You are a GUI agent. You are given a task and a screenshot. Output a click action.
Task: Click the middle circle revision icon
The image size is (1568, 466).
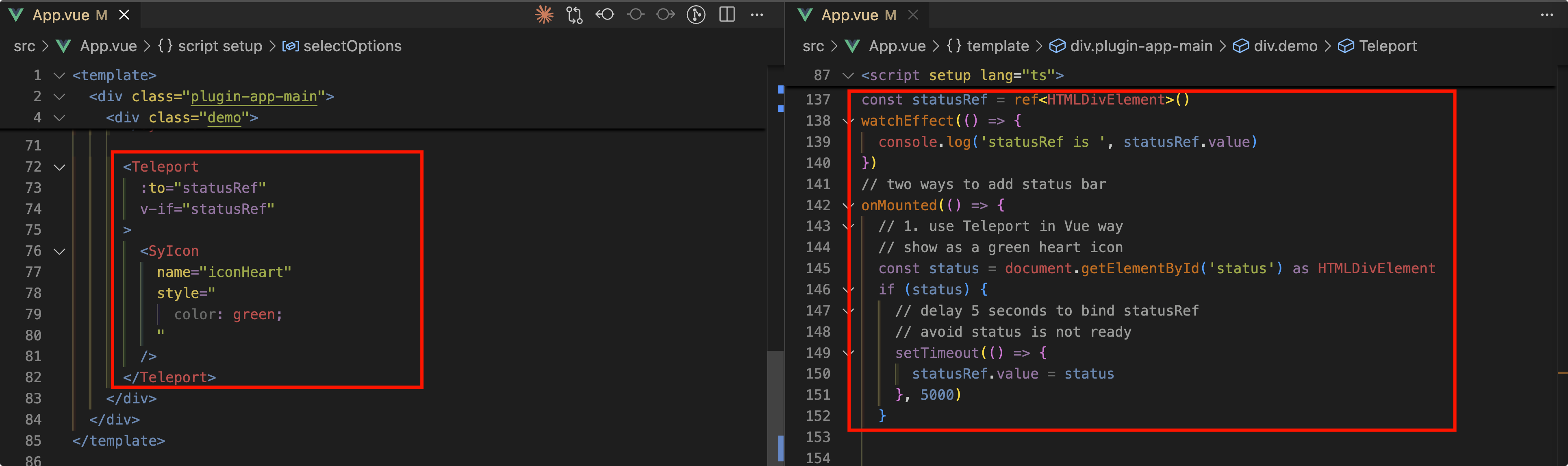pyautogui.click(x=636, y=15)
